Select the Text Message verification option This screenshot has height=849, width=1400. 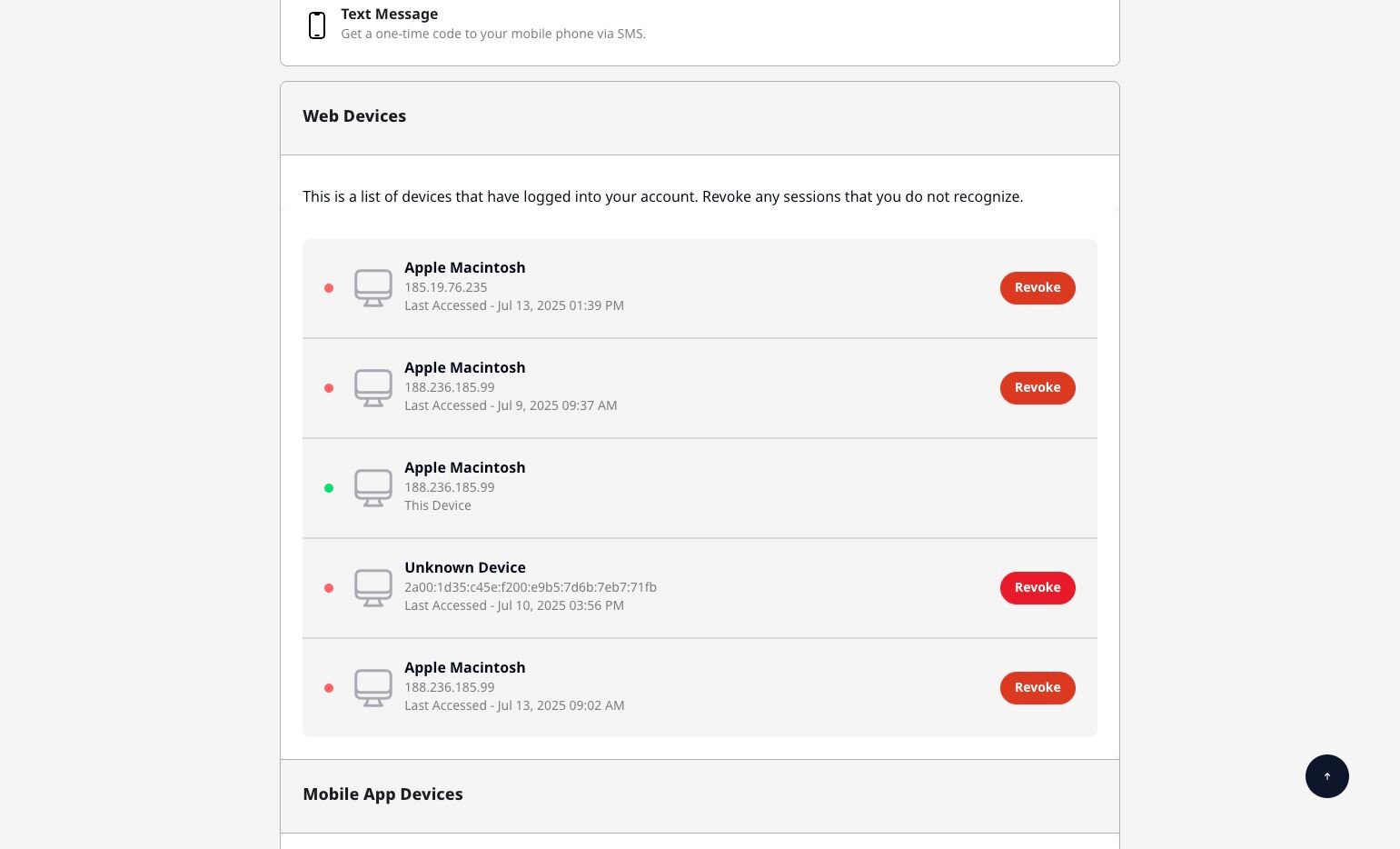click(493, 24)
